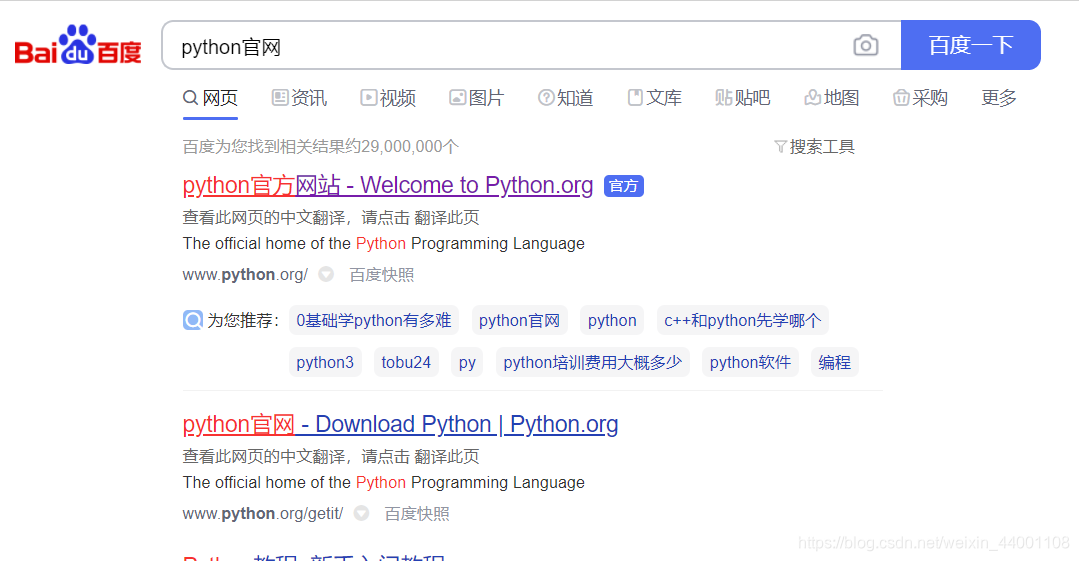Expand the dropdown arrow beside www.python.org/
Image resolution: width=1079 pixels, height=561 pixels.
point(326,275)
